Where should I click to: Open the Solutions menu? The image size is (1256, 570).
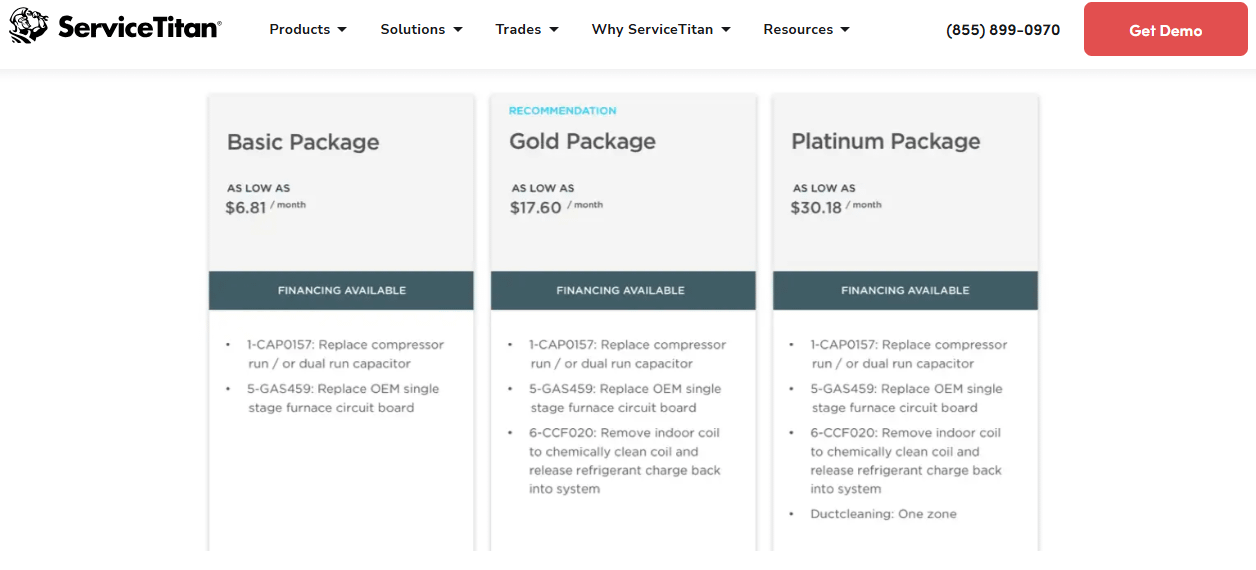coord(421,29)
